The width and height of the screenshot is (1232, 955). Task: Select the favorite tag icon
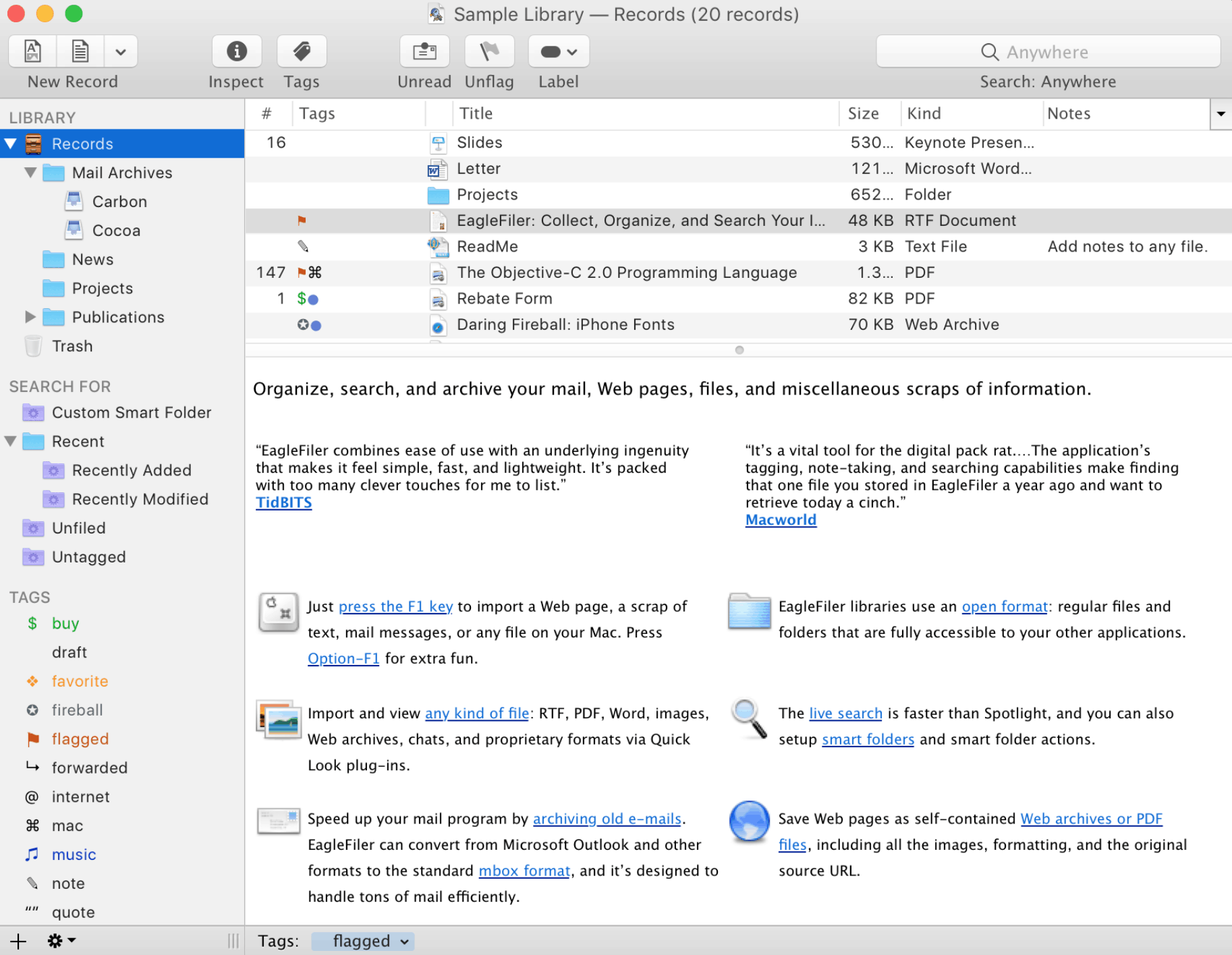(x=32, y=681)
